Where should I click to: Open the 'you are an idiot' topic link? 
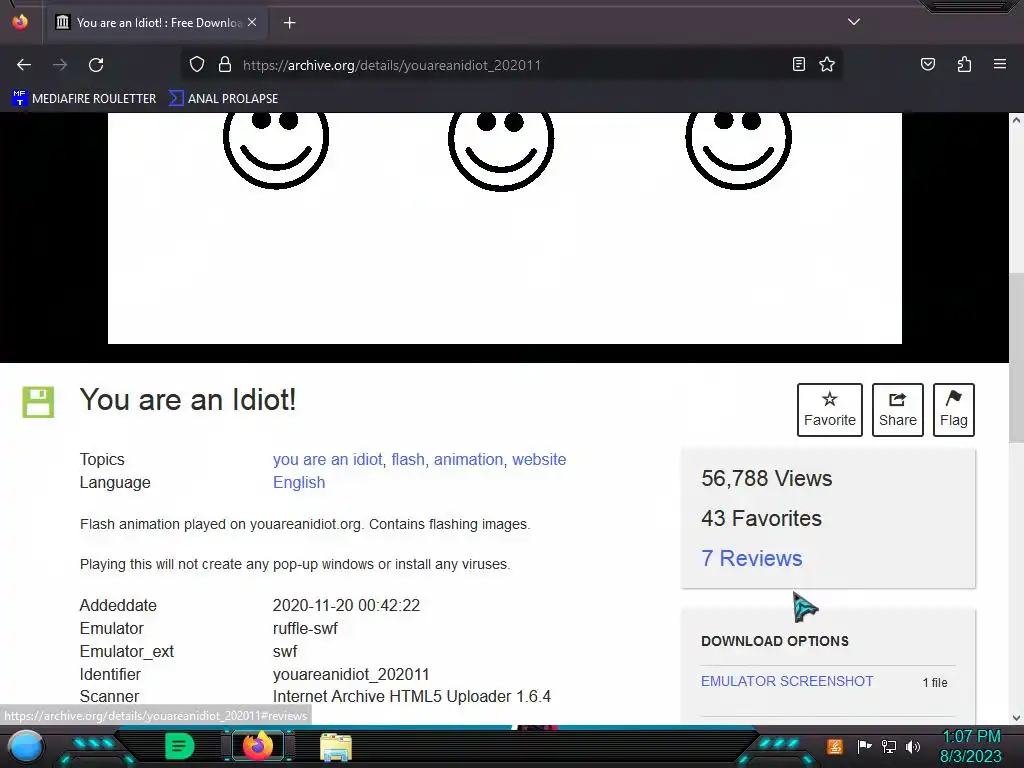tap(328, 460)
